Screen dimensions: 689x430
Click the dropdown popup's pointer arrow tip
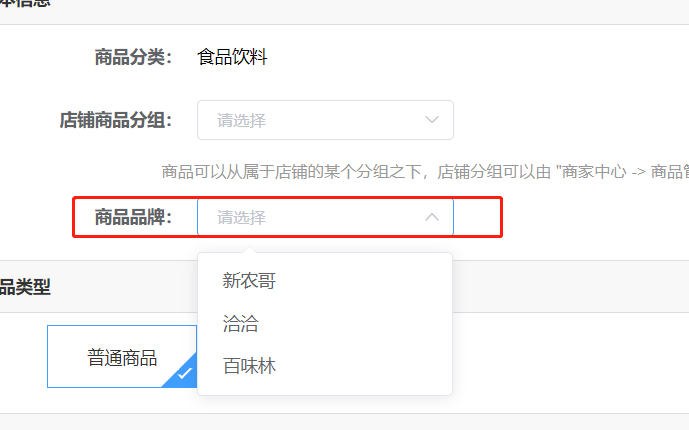pyautogui.click(x=250, y=249)
